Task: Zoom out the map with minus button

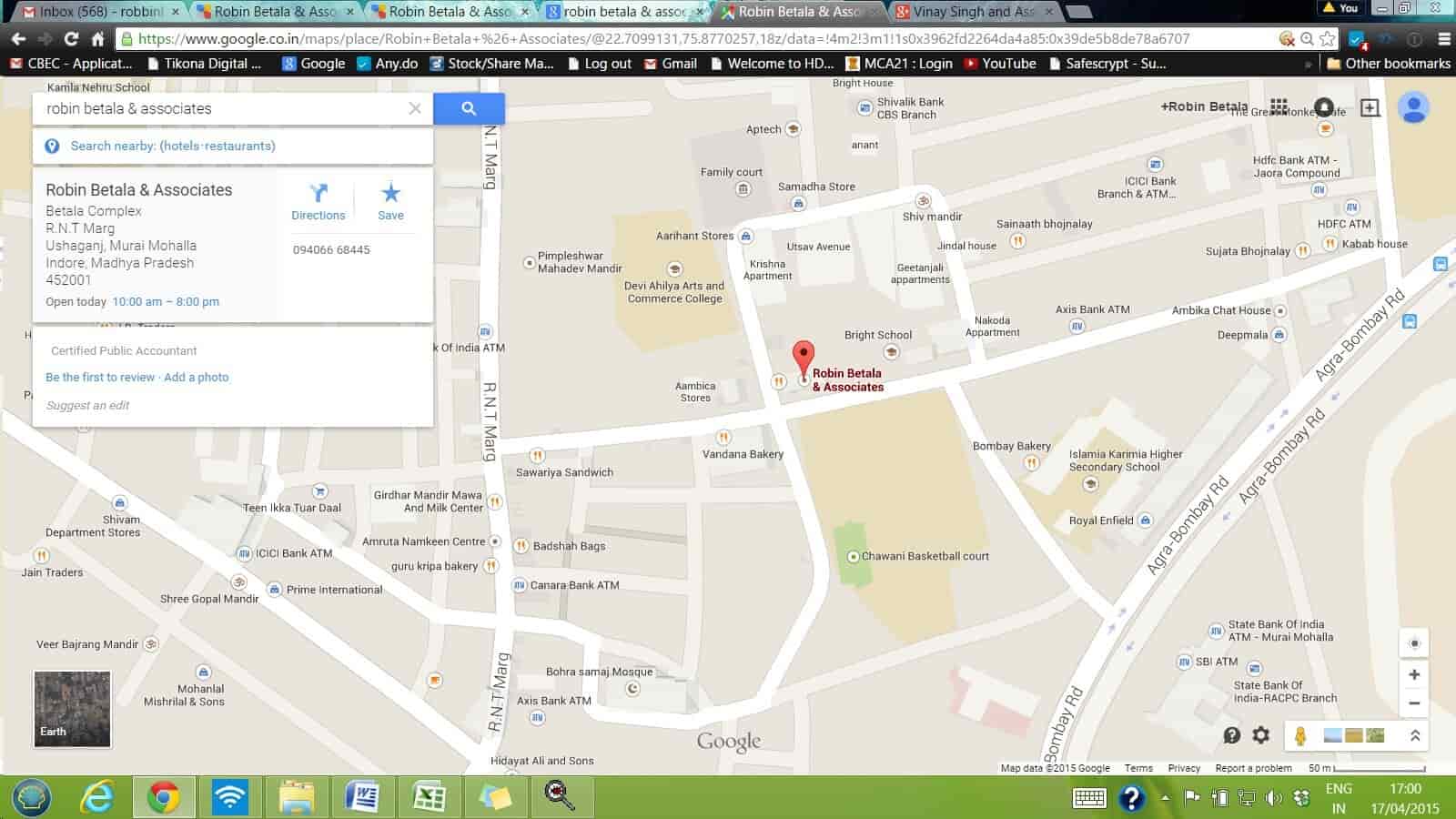Action: pos(1414,703)
